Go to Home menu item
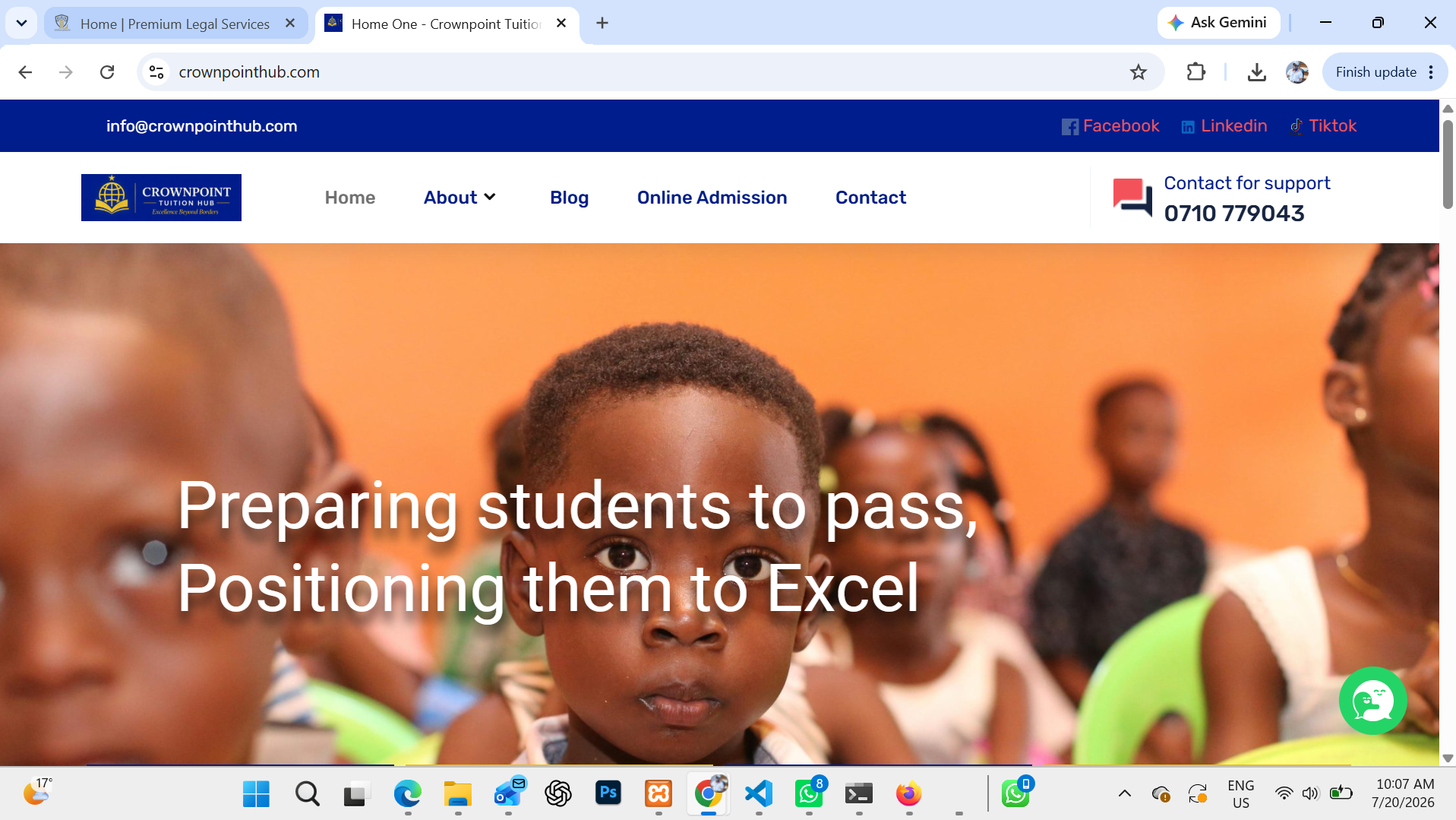 (350, 198)
